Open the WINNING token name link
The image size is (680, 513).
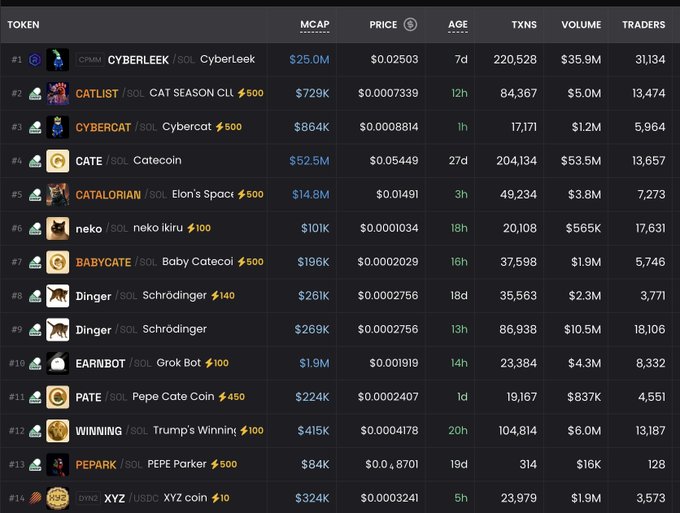tap(98, 431)
